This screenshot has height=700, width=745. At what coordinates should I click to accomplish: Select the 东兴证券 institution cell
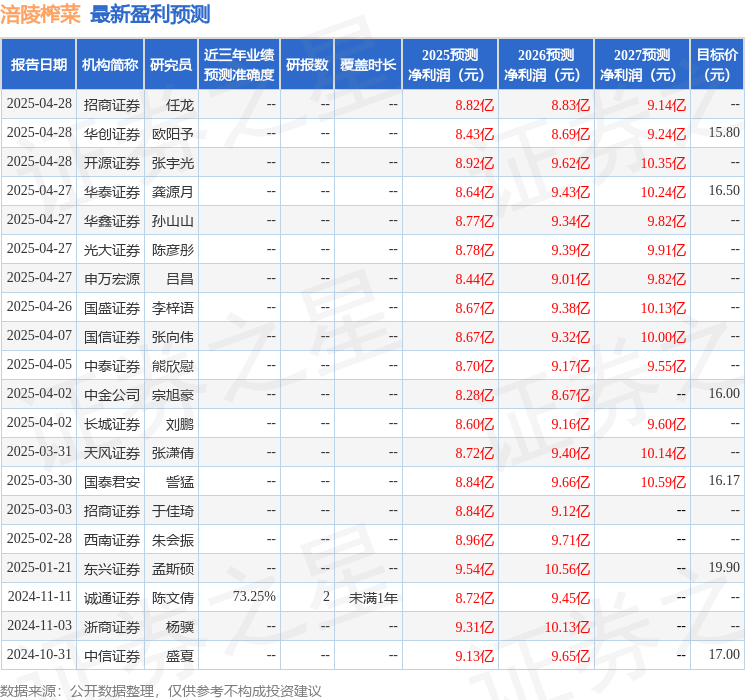coord(112,569)
